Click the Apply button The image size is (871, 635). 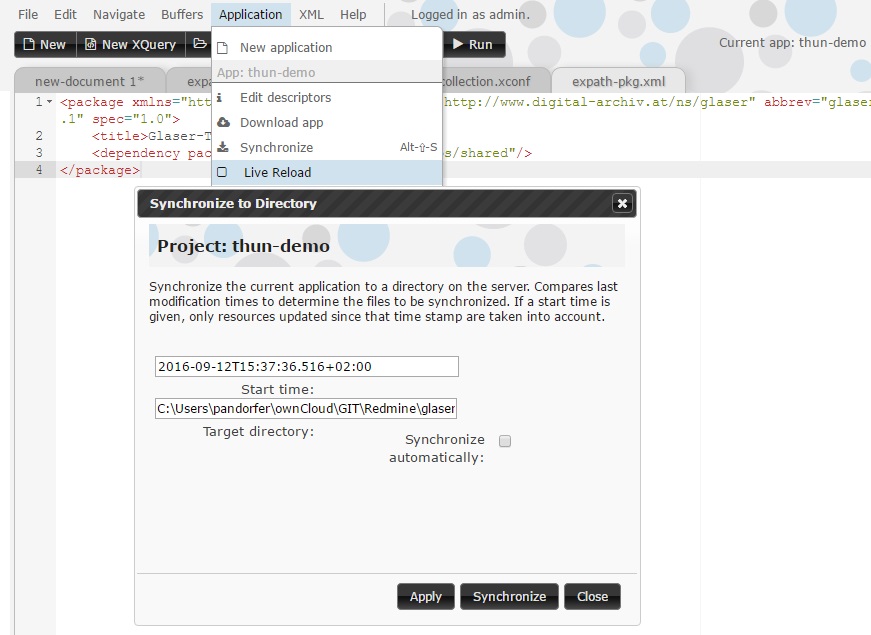click(426, 597)
